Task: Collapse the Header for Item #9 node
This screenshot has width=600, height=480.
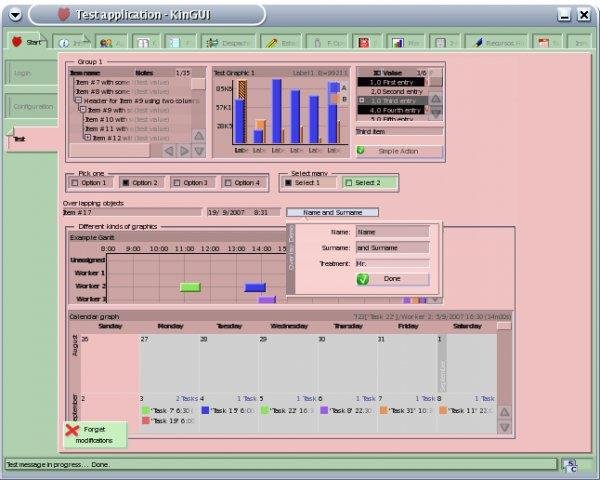Action: click(78, 101)
